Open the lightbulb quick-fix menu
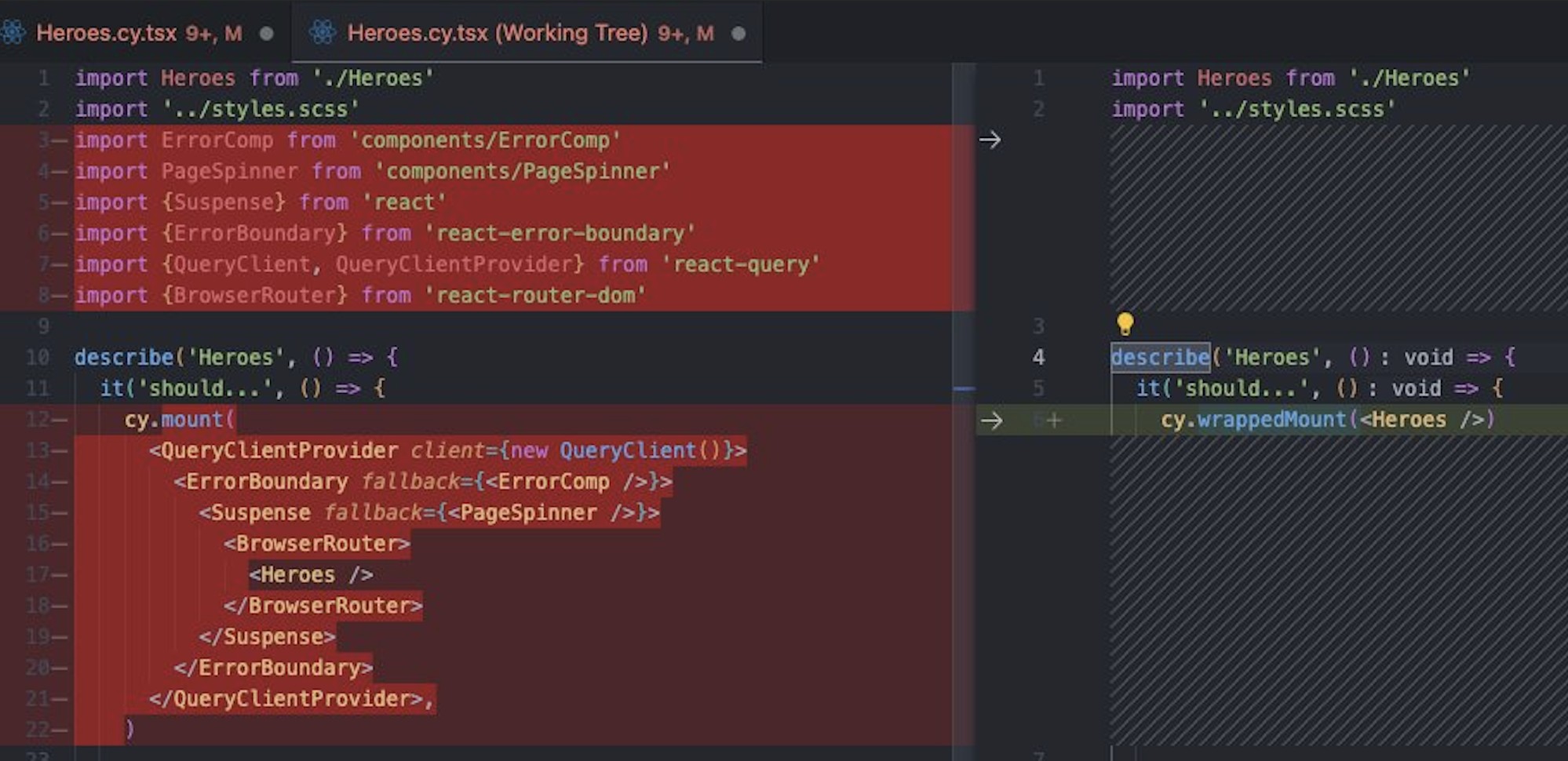Image resolution: width=1568 pixels, height=761 pixels. pos(1125,324)
